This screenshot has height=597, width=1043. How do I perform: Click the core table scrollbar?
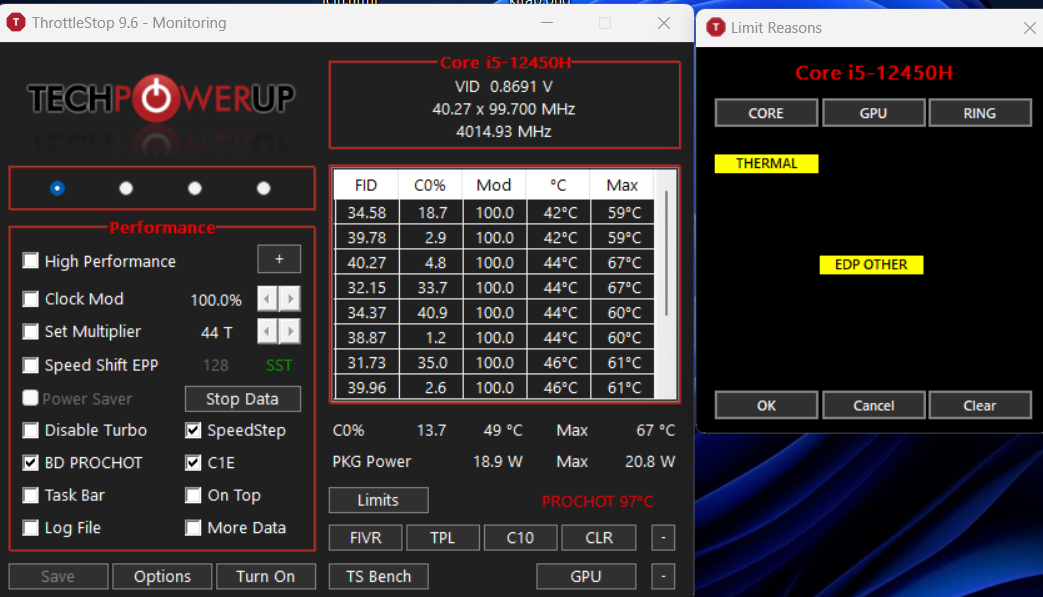667,253
